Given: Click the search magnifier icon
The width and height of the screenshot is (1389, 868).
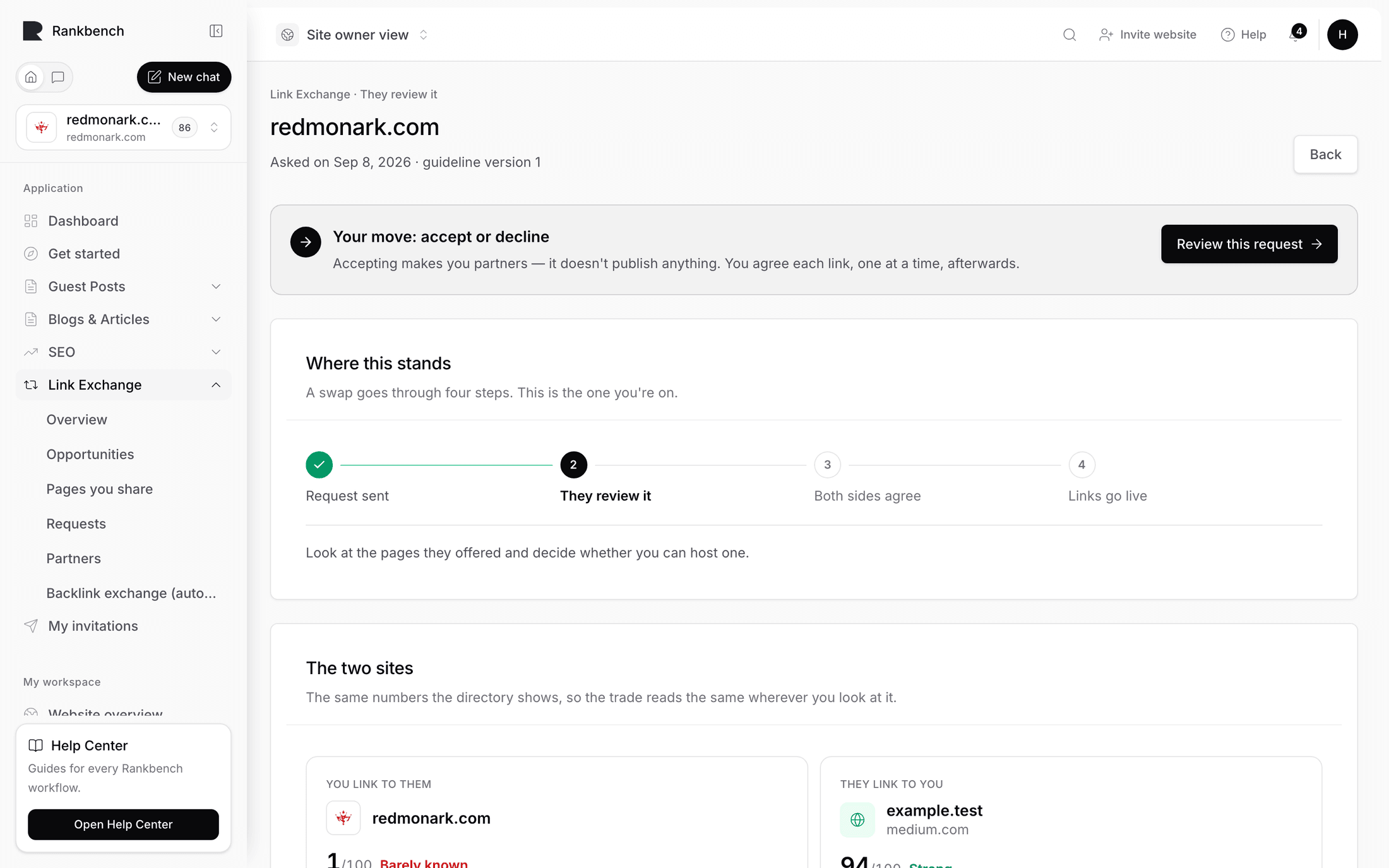Looking at the screenshot, I should point(1070,35).
